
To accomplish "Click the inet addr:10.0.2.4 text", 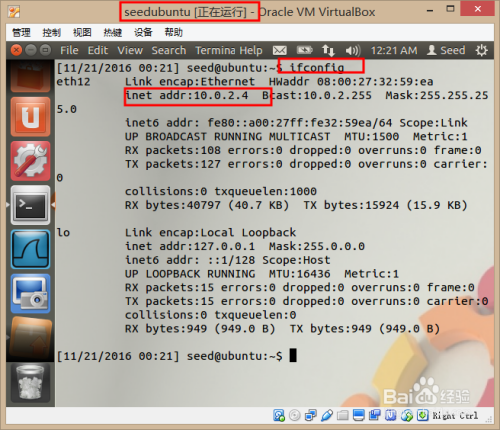I will tap(187, 96).
